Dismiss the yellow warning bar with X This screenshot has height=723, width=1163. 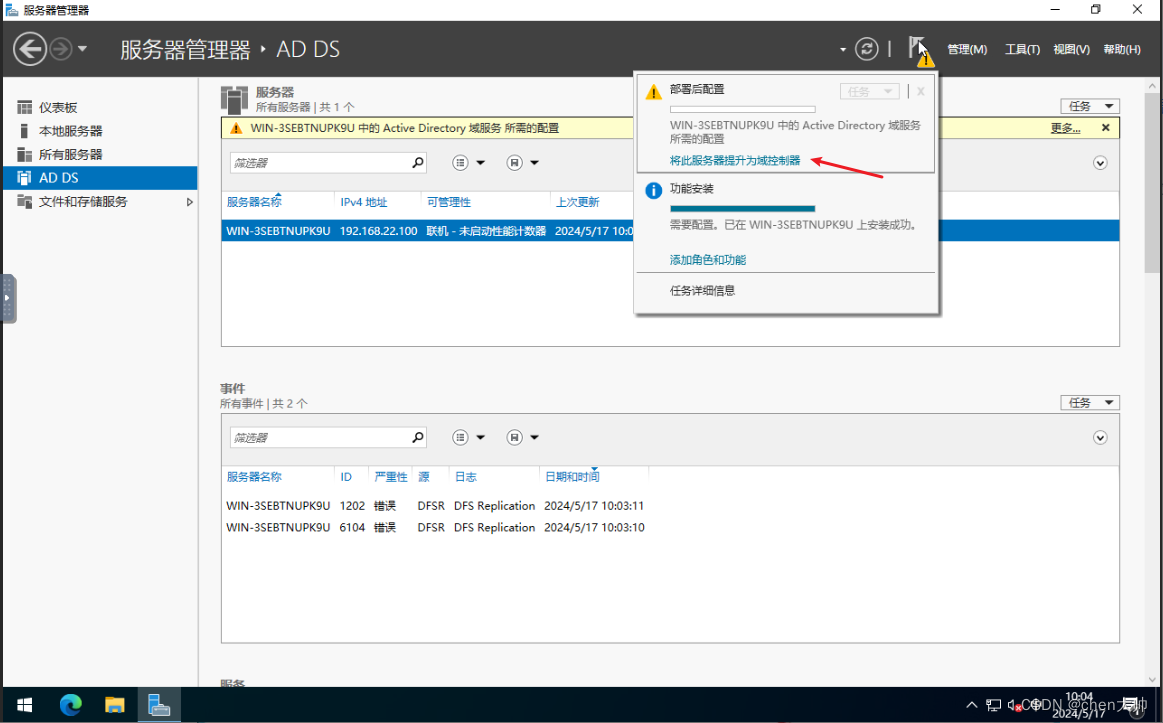pyautogui.click(x=1105, y=128)
